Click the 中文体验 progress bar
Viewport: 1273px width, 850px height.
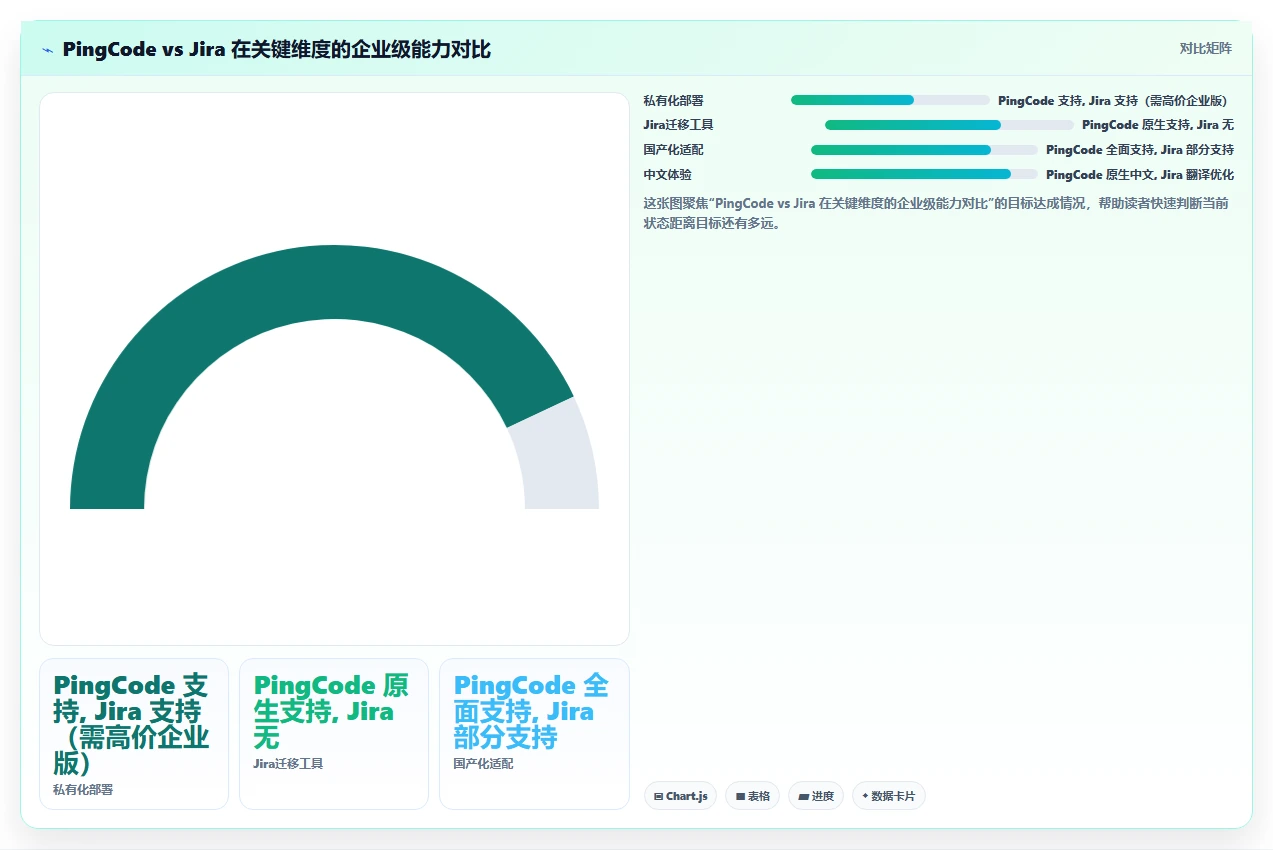(x=924, y=174)
